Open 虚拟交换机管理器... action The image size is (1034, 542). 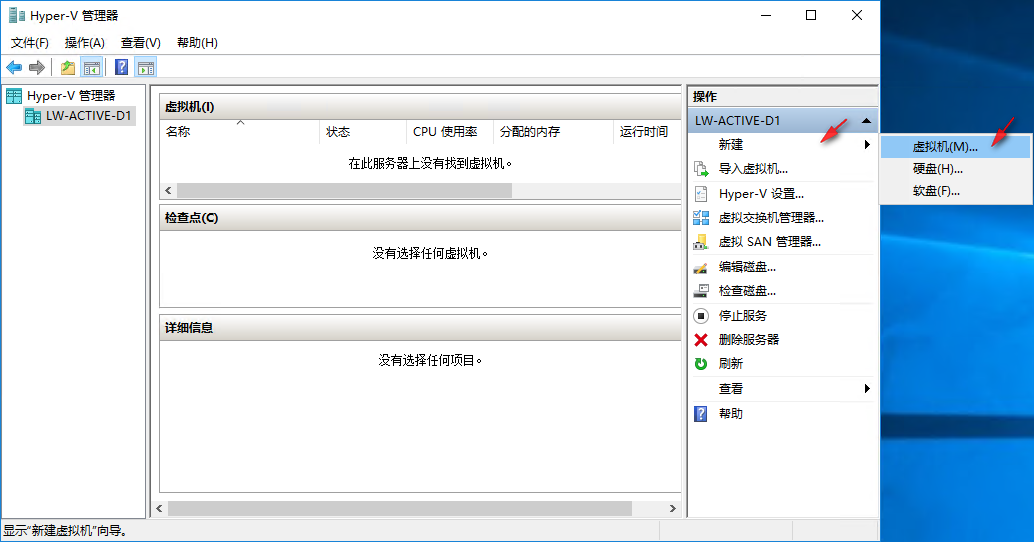click(771, 218)
